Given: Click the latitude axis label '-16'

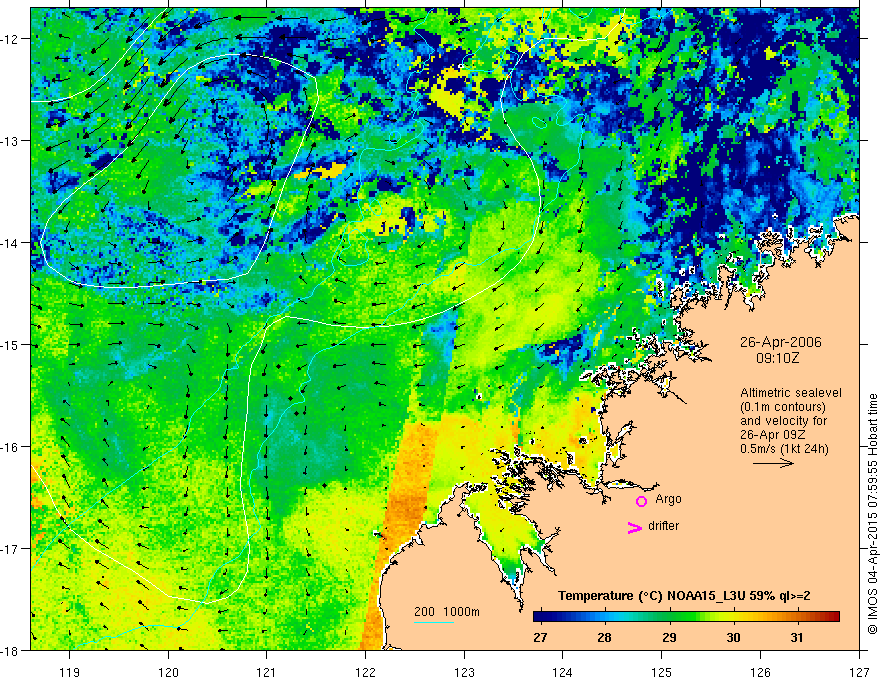Looking at the screenshot, I should (x=11, y=447).
